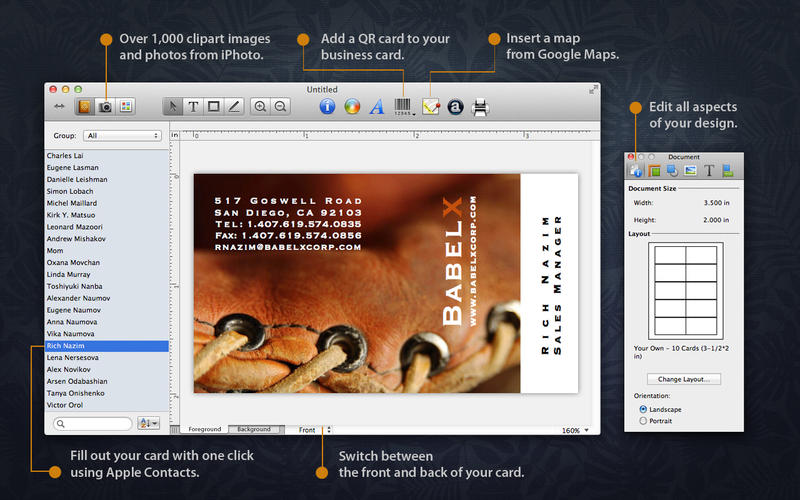Screen dimensions: 800x500
Task: Select Portrait orientation radio button
Action: [642, 421]
